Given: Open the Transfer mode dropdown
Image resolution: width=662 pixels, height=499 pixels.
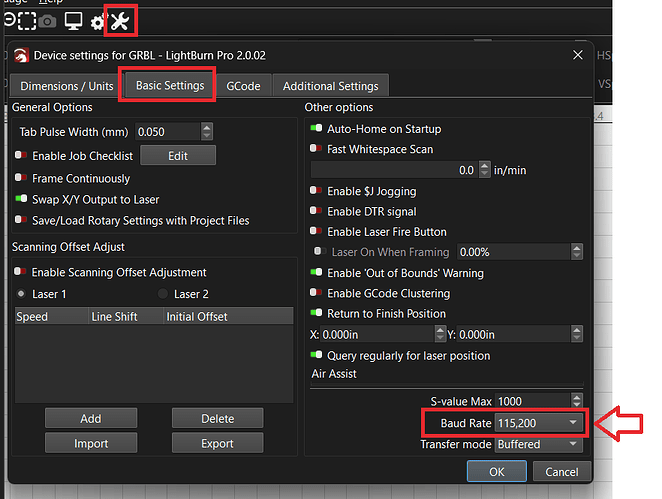Looking at the screenshot, I should (x=539, y=444).
